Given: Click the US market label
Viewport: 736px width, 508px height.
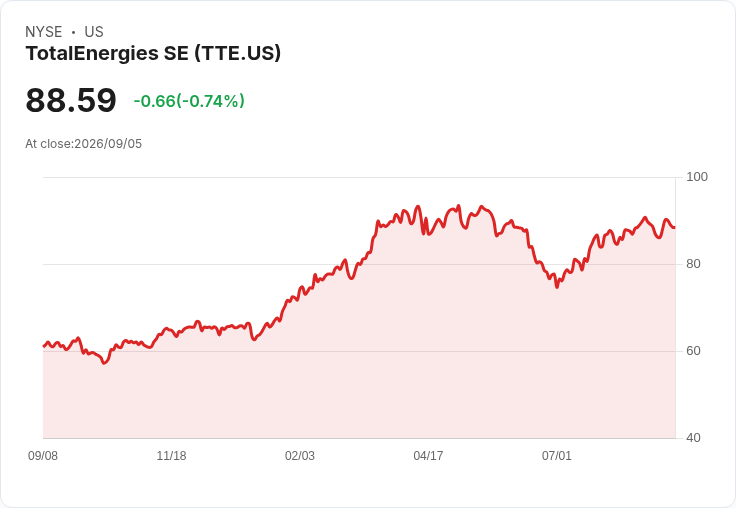Looking at the screenshot, I should coord(94,32).
